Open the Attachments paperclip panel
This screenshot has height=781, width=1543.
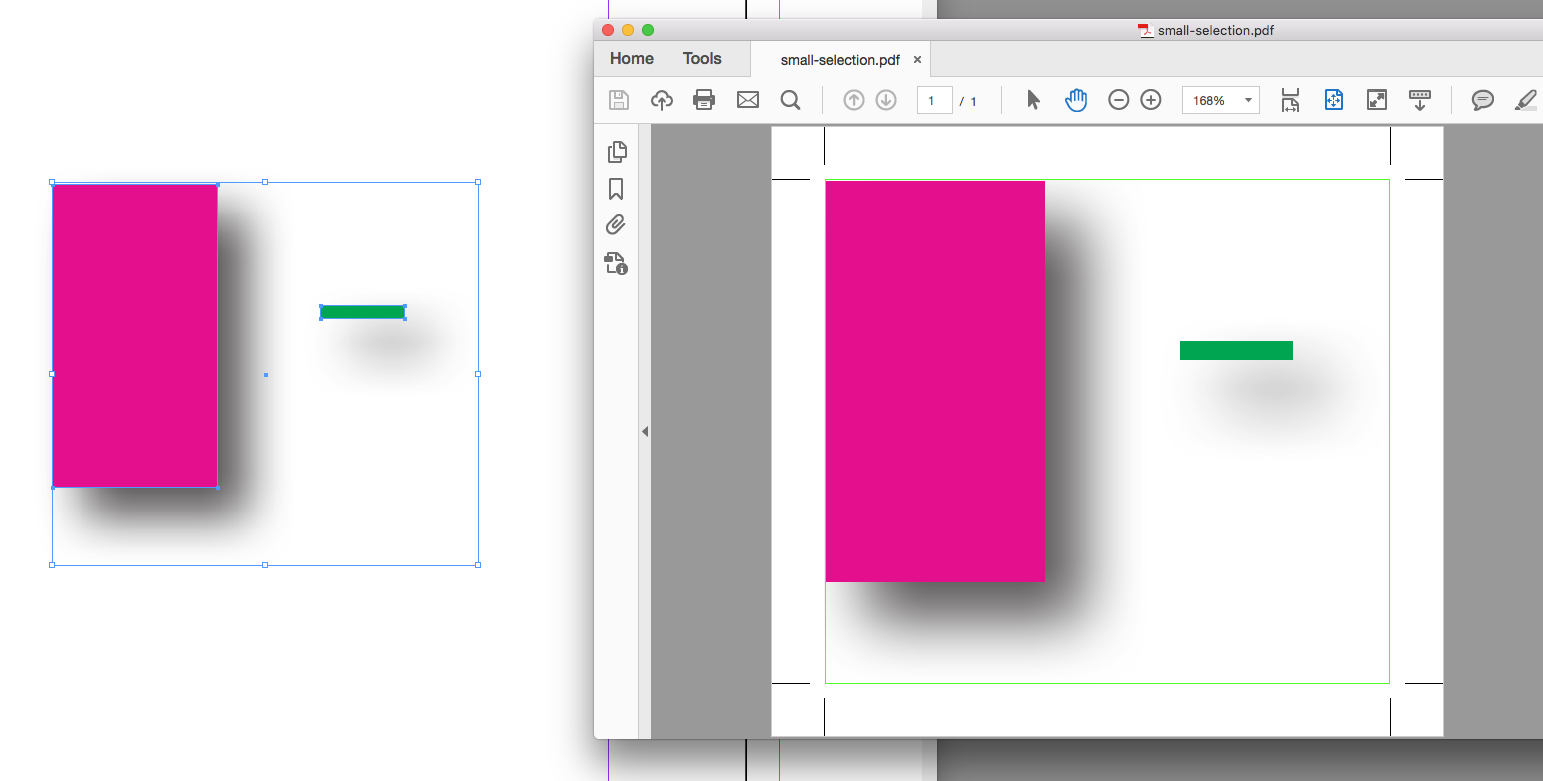pyautogui.click(x=616, y=225)
